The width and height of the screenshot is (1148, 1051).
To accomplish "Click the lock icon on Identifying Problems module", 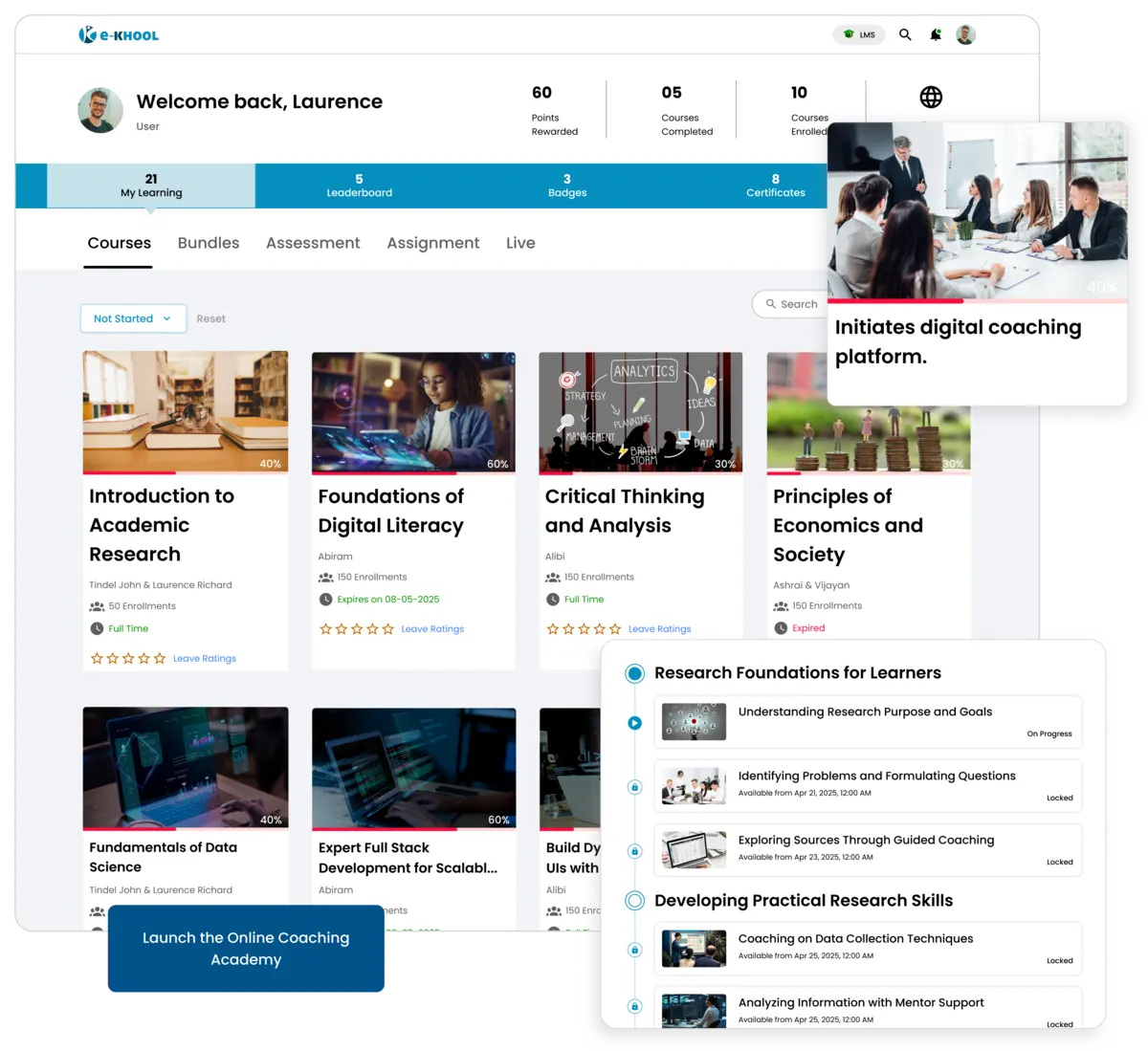I will 634,786.
